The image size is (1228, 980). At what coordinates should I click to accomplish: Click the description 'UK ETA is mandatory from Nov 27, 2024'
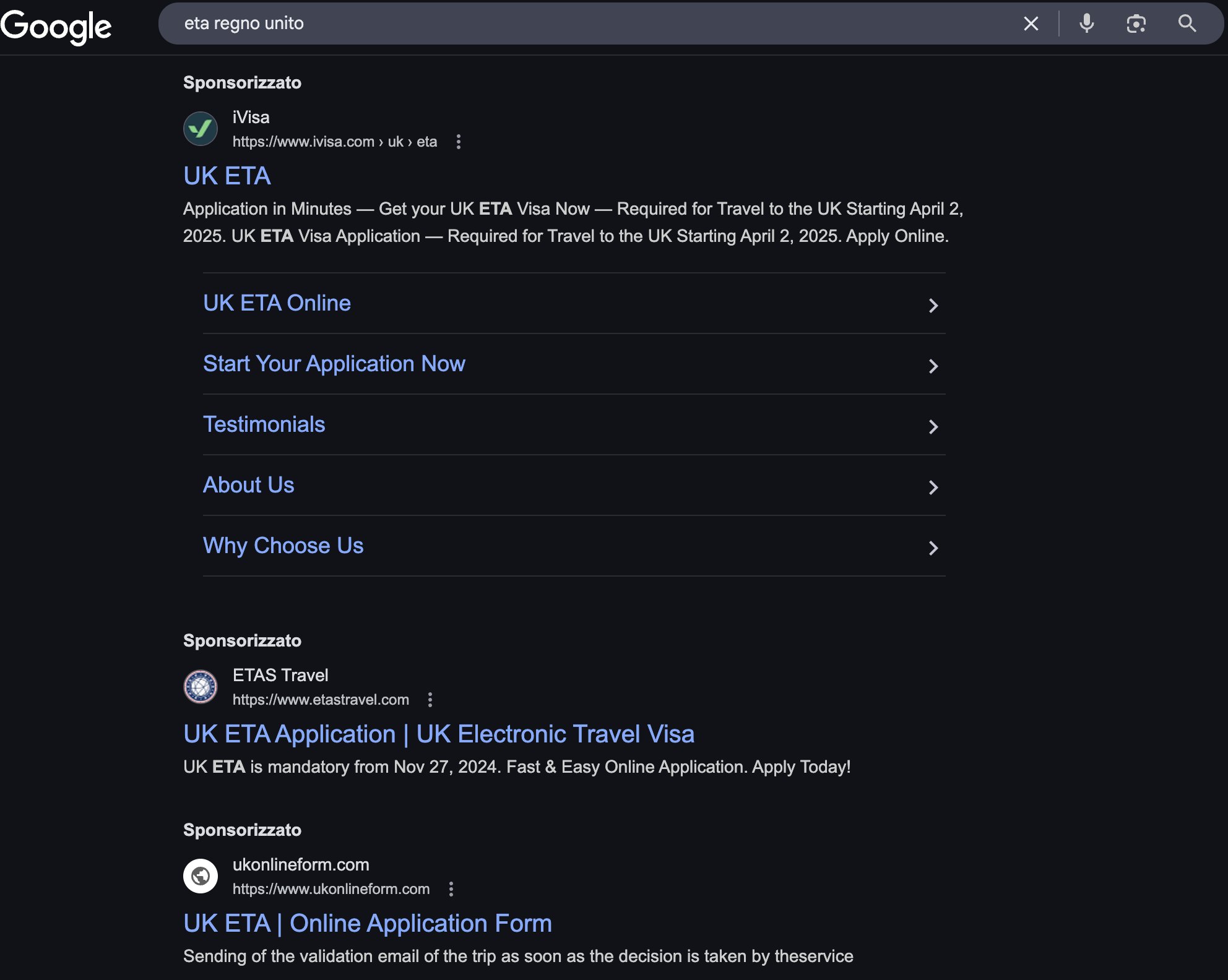pyautogui.click(x=517, y=767)
